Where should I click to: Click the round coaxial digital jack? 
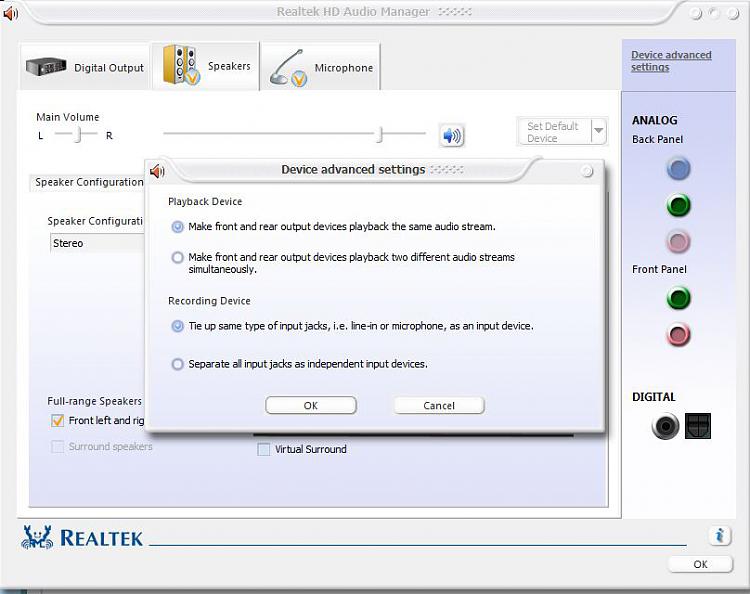pos(665,426)
